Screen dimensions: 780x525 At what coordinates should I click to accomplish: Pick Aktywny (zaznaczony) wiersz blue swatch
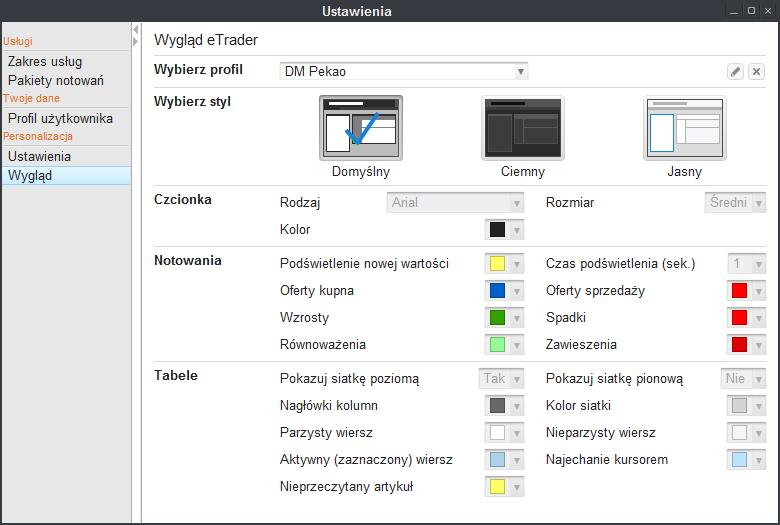pos(497,459)
